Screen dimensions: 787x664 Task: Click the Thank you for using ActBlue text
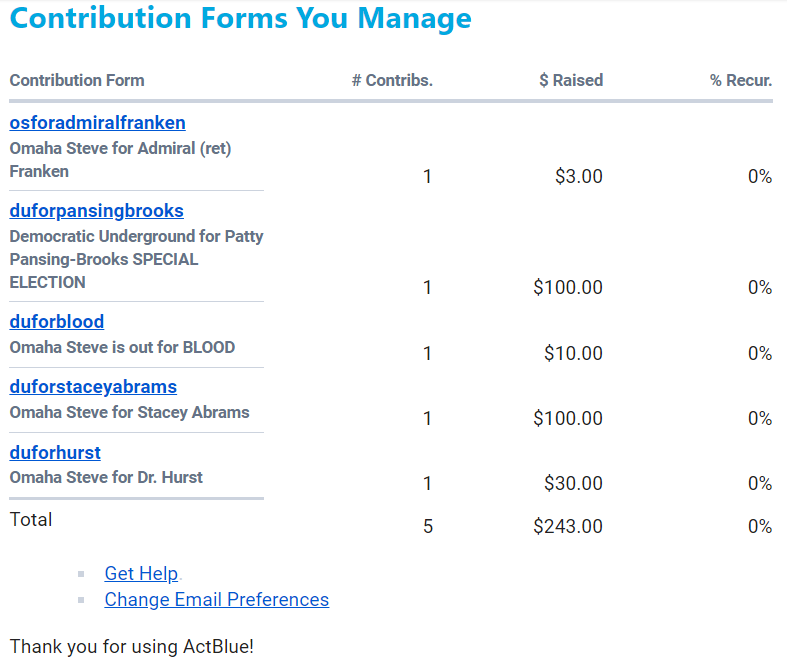132,647
